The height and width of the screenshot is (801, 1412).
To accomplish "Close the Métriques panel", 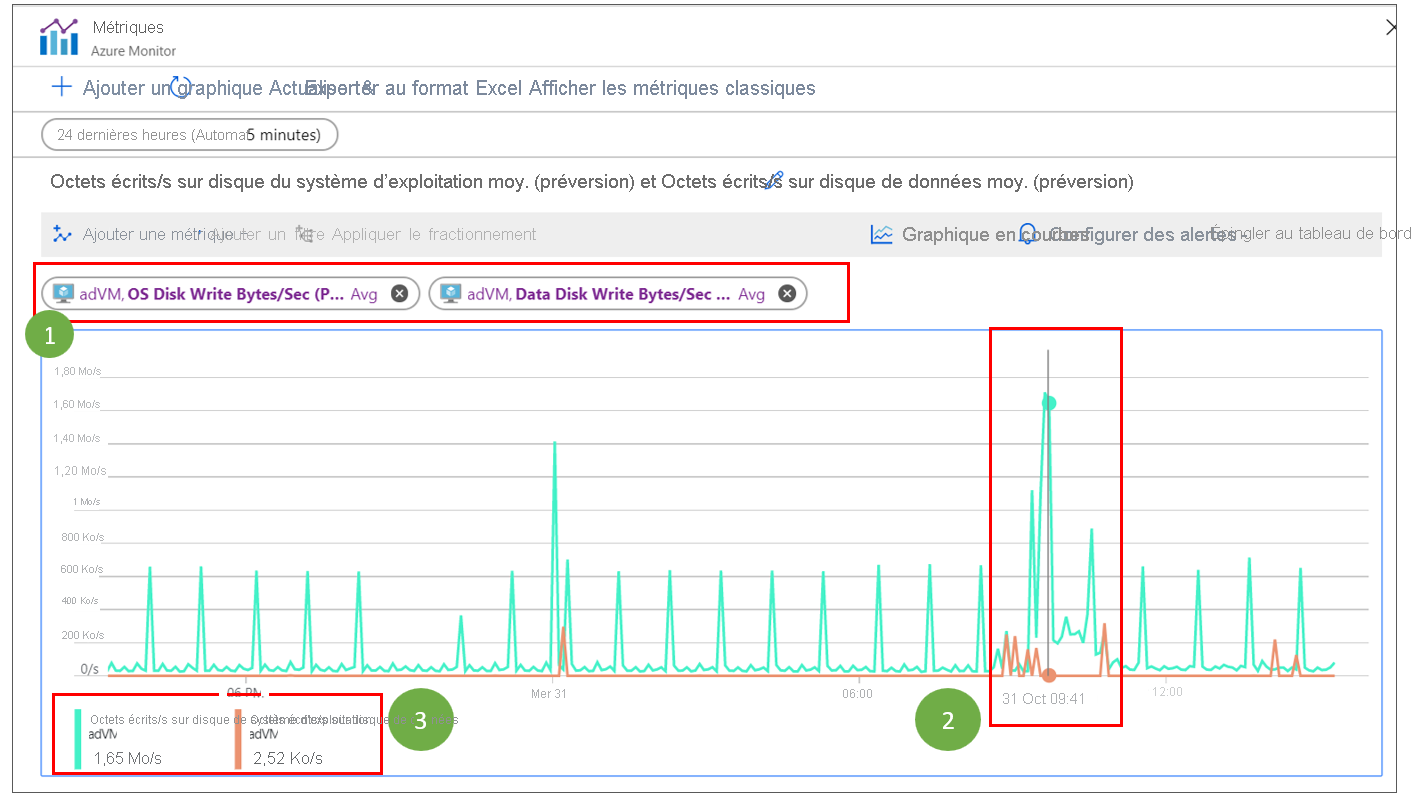I will tap(1391, 28).
